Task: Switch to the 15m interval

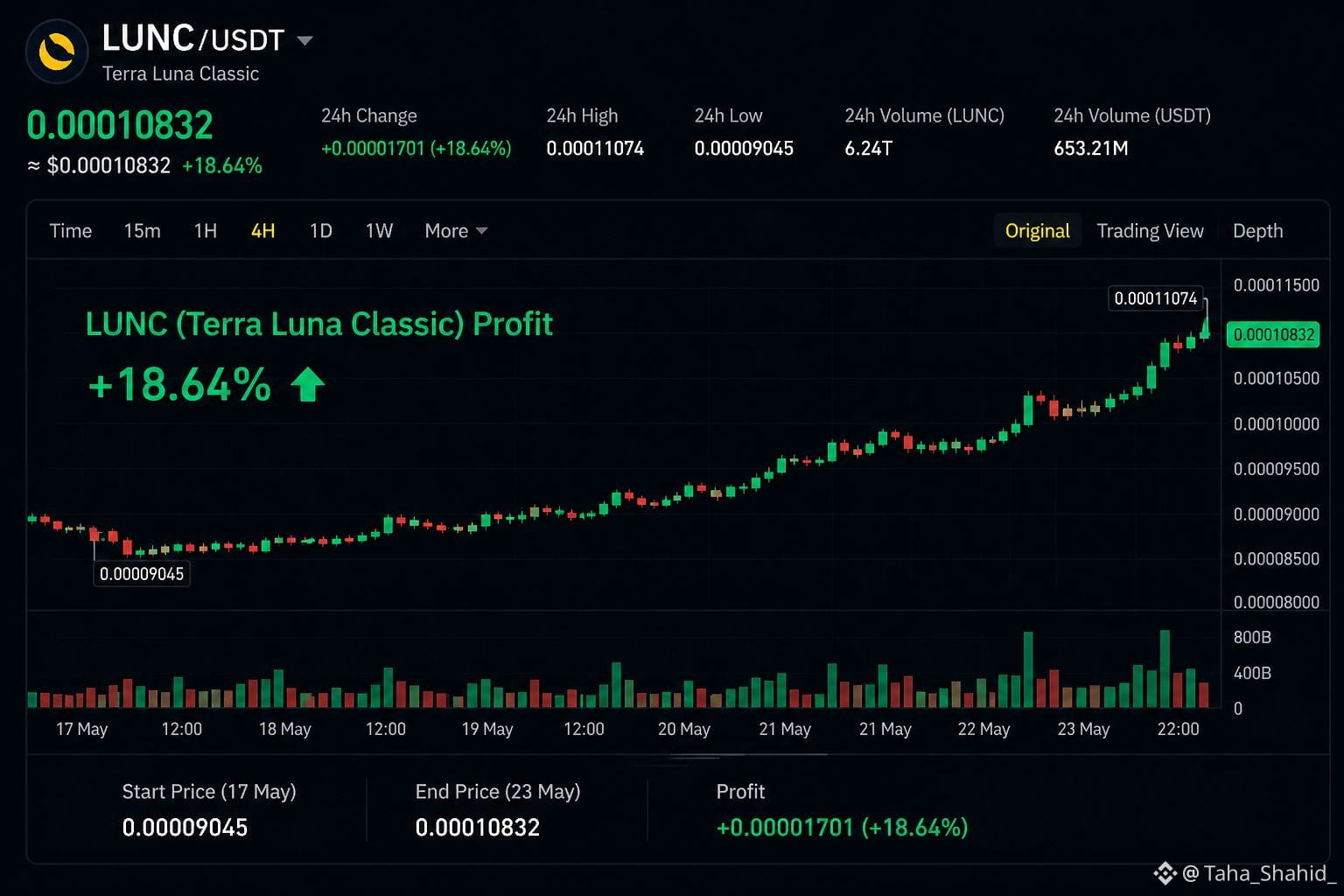Action: pos(142,231)
